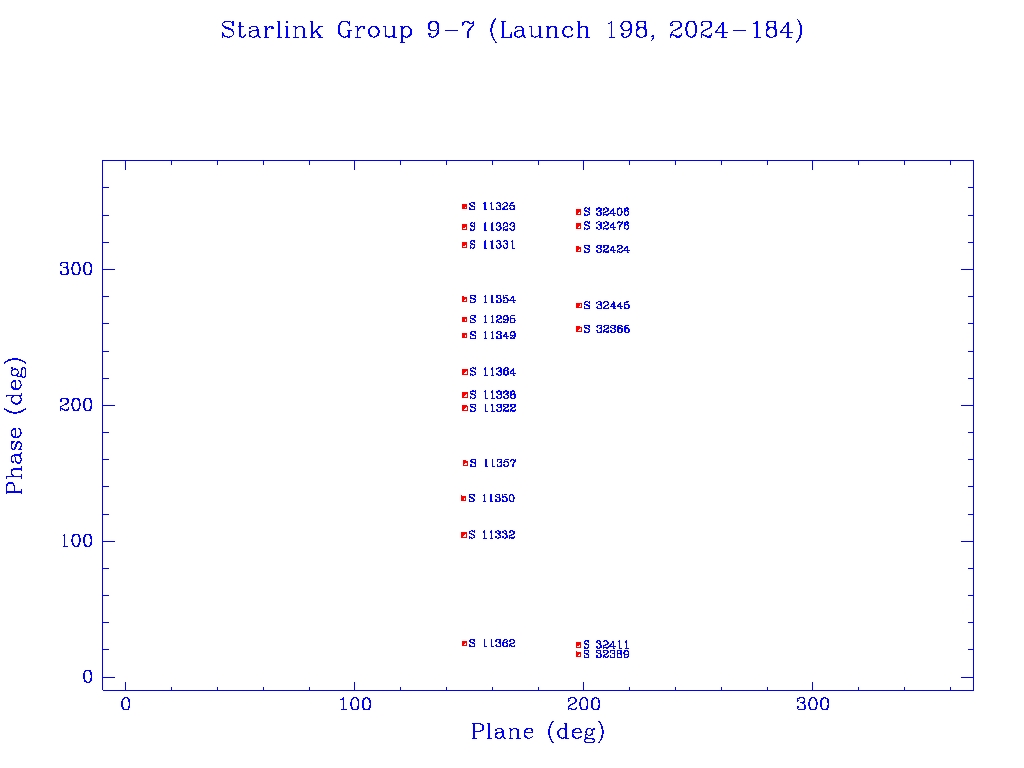This screenshot has height=768, width=1024.
Task: Click the 'S 11362' satellite label
Action: [492, 643]
